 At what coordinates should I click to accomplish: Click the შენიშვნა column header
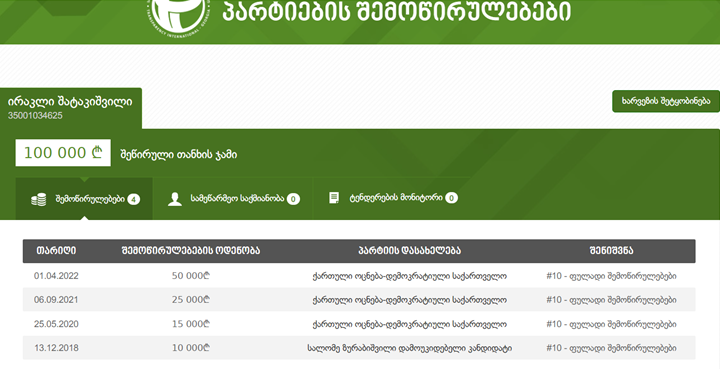pos(611,251)
